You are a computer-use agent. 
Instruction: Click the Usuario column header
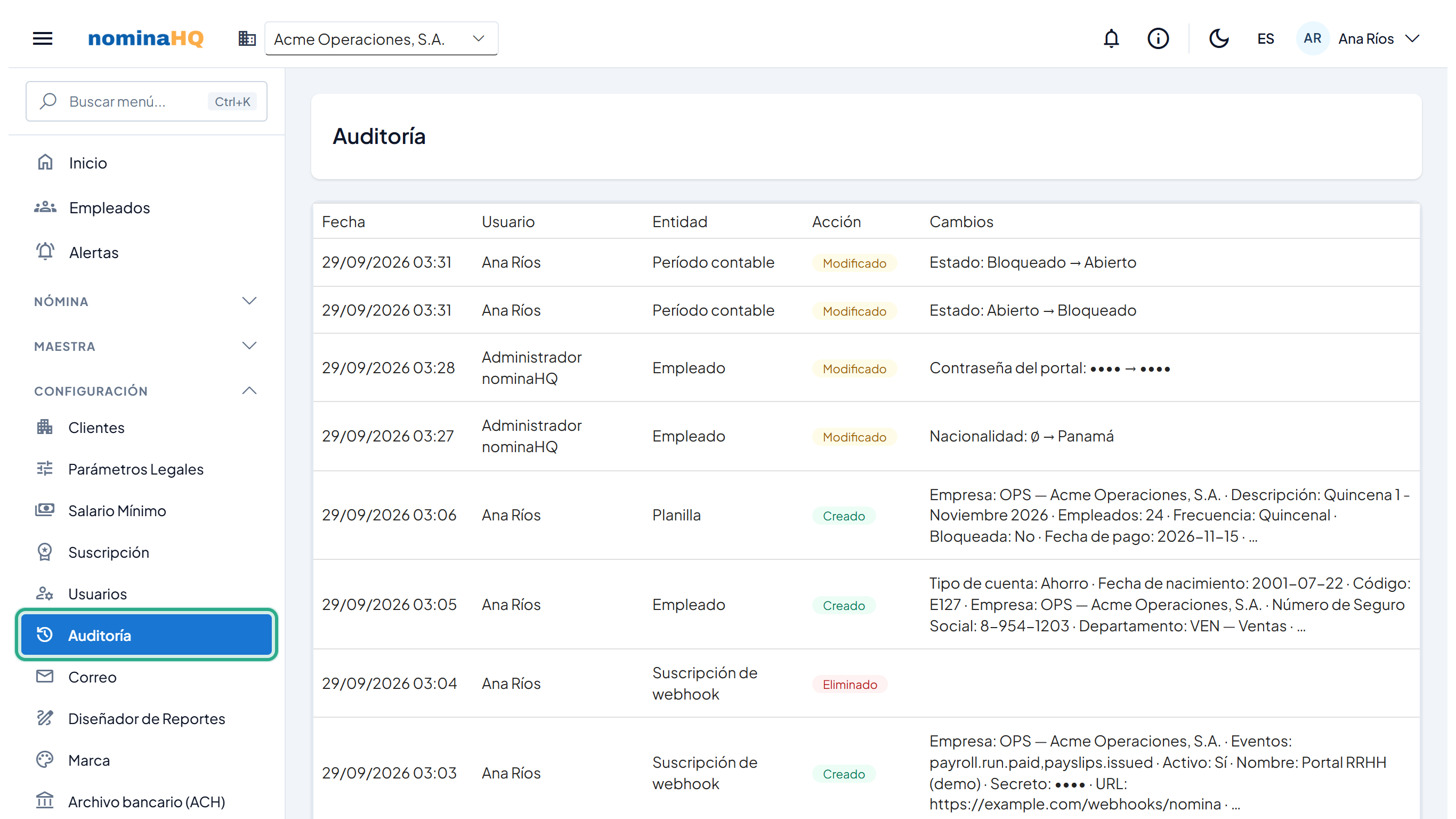click(x=508, y=222)
